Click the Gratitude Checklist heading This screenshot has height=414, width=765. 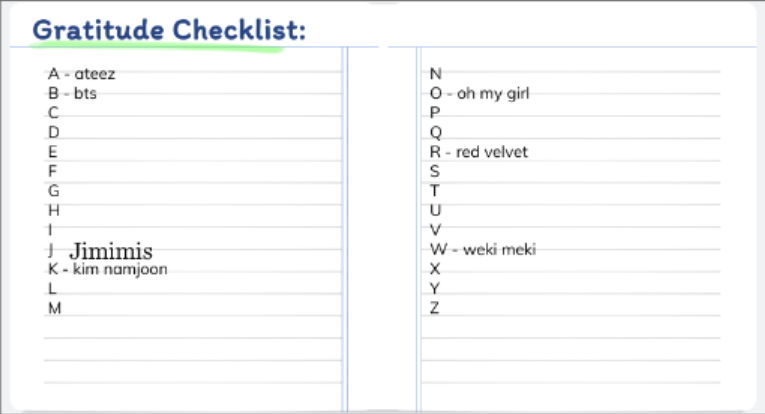[x=169, y=30]
